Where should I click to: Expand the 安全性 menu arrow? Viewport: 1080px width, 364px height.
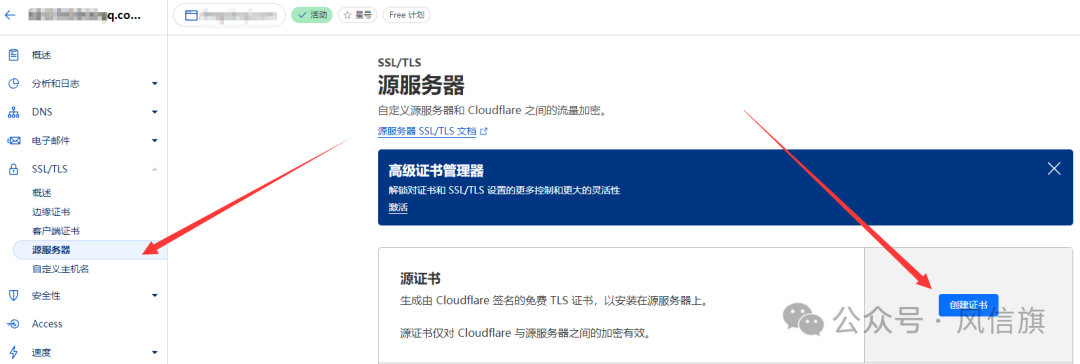154,296
